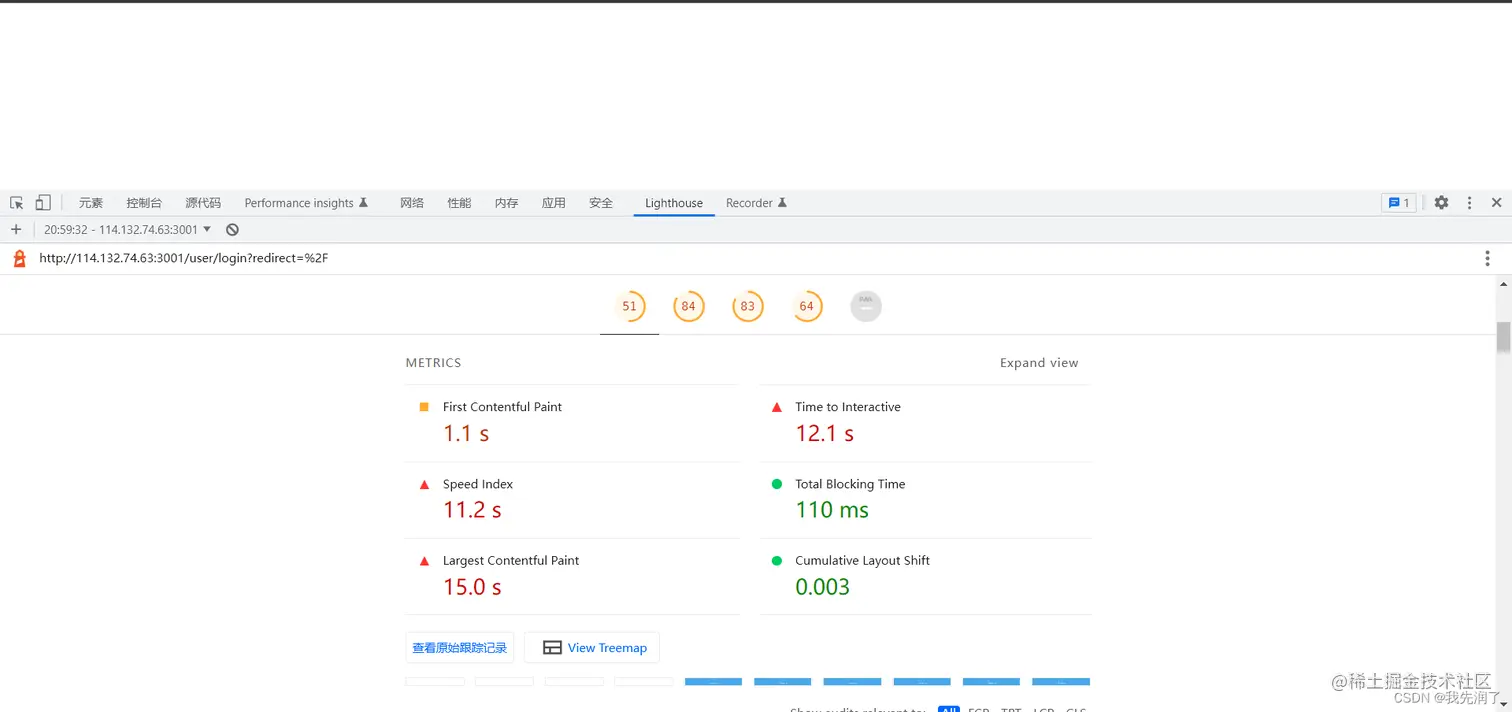
Task: Clear all Lighthouse reports icon
Action: click(x=232, y=230)
